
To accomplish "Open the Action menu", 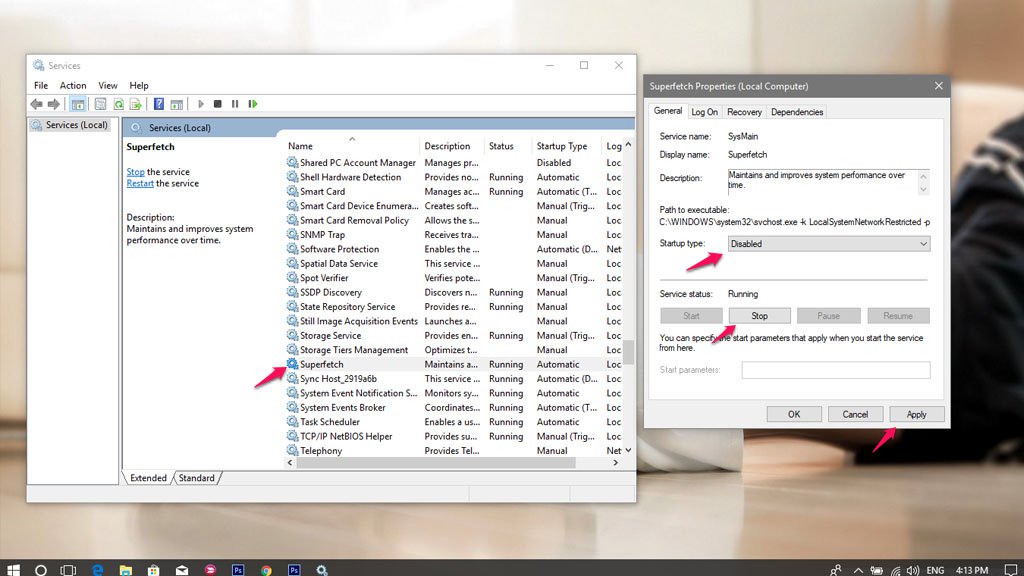I will tap(72, 86).
